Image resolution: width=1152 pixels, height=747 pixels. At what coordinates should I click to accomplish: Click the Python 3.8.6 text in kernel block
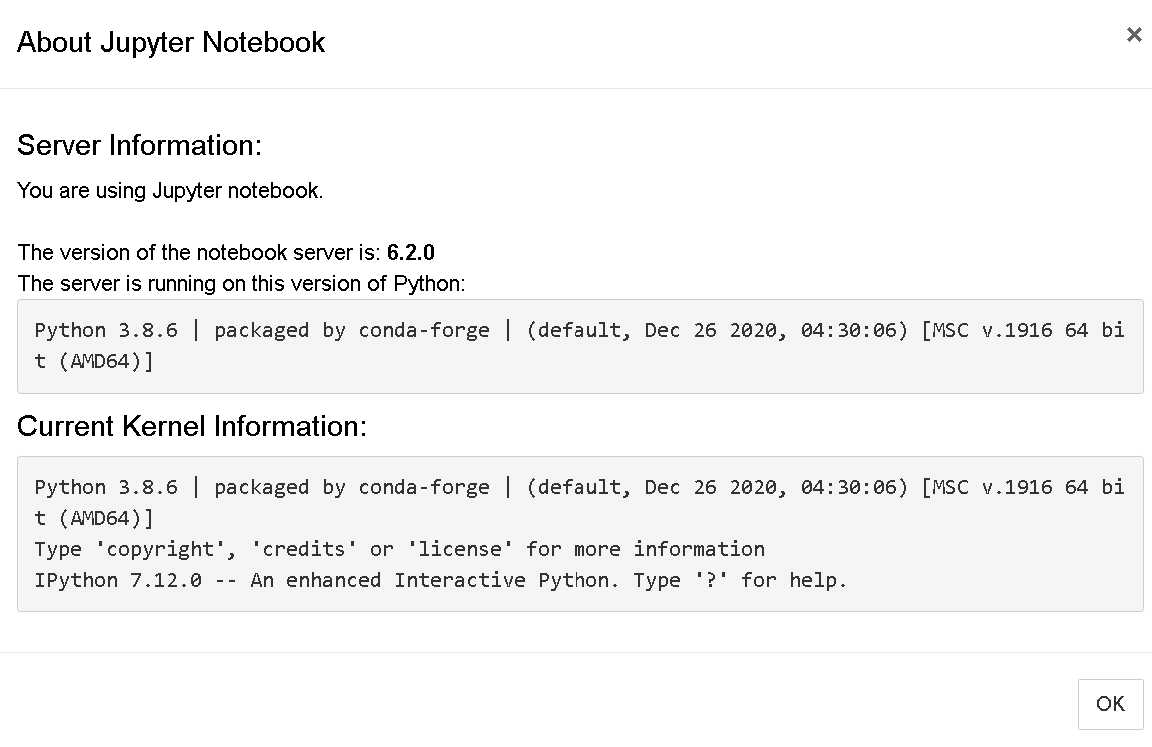click(x=90, y=486)
